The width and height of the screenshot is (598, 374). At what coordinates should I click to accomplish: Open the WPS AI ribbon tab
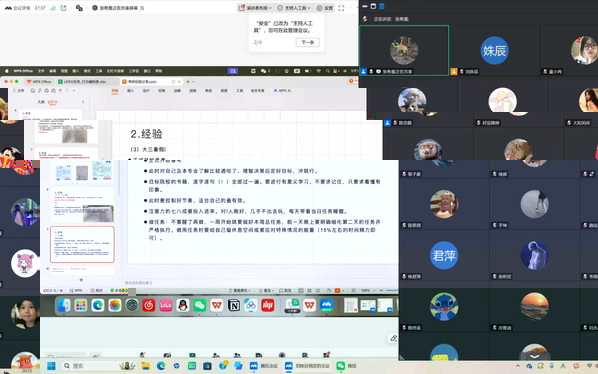click(282, 91)
